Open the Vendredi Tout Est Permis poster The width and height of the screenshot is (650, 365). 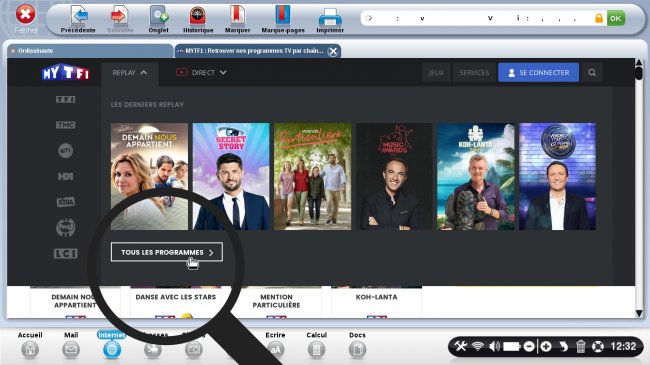click(558, 176)
